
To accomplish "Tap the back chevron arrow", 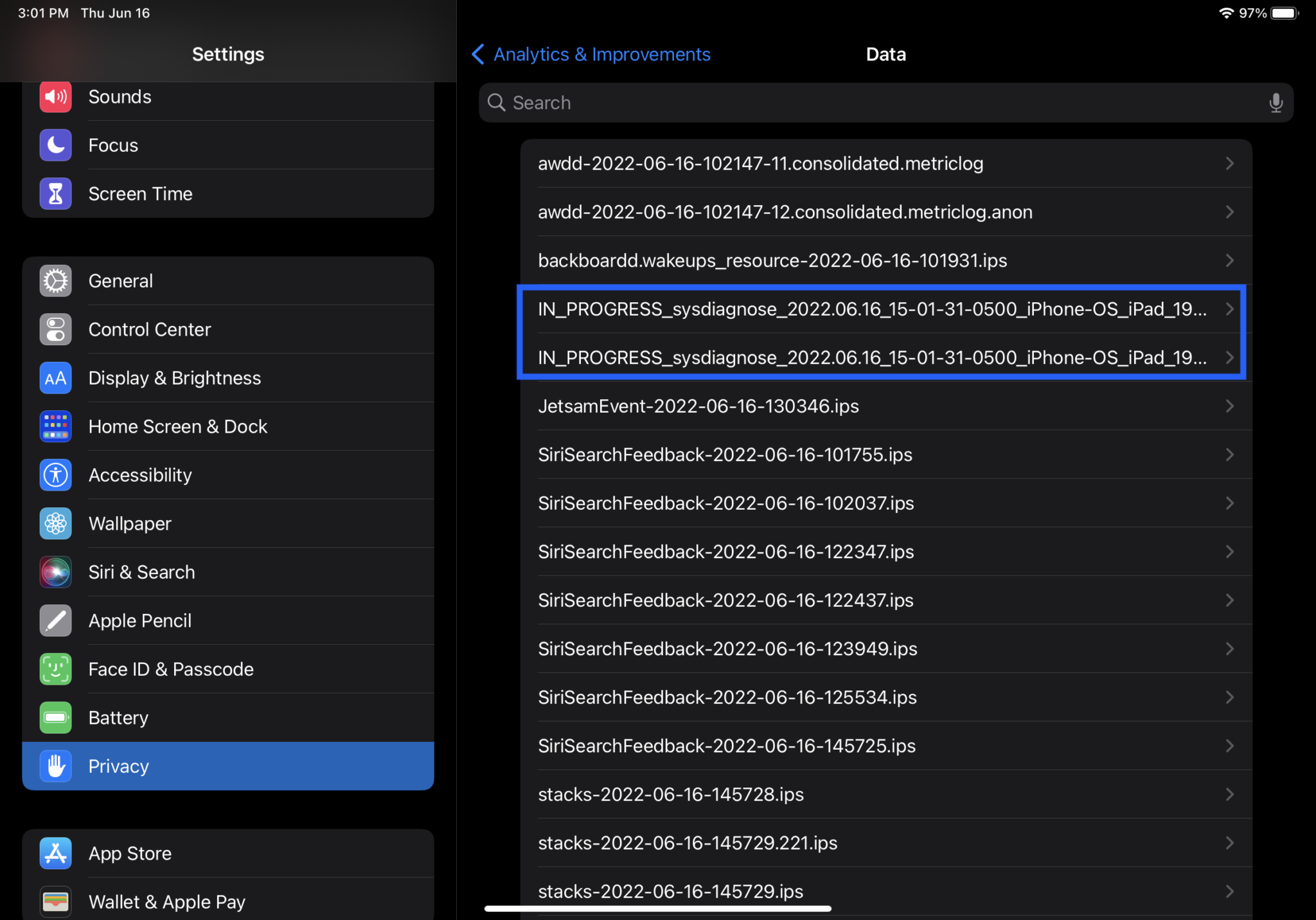I will (x=477, y=54).
